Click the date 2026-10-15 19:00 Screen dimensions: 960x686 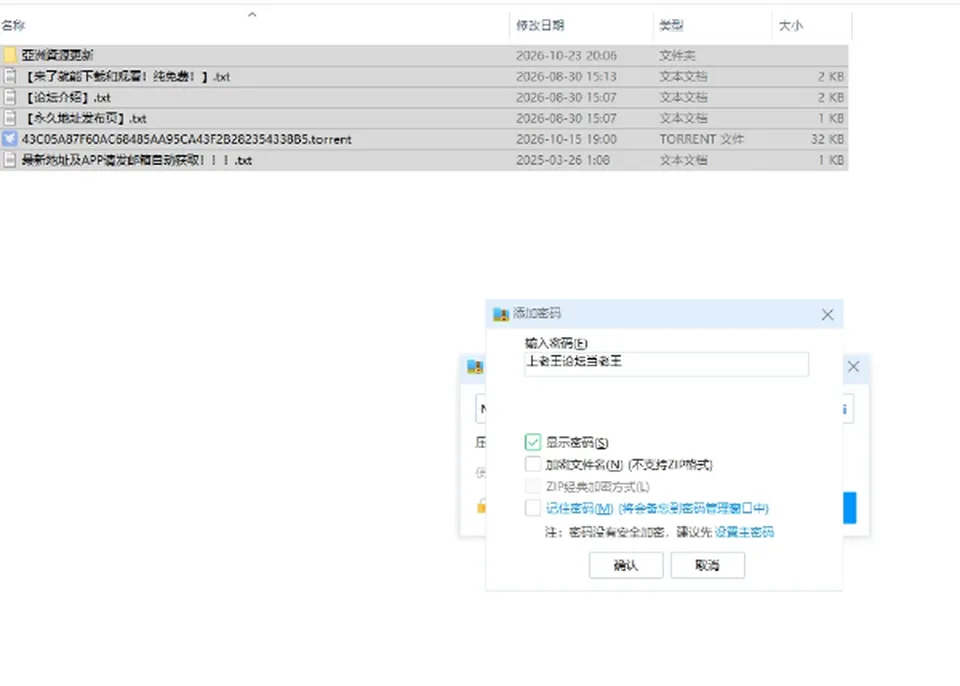tap(566, 139)
